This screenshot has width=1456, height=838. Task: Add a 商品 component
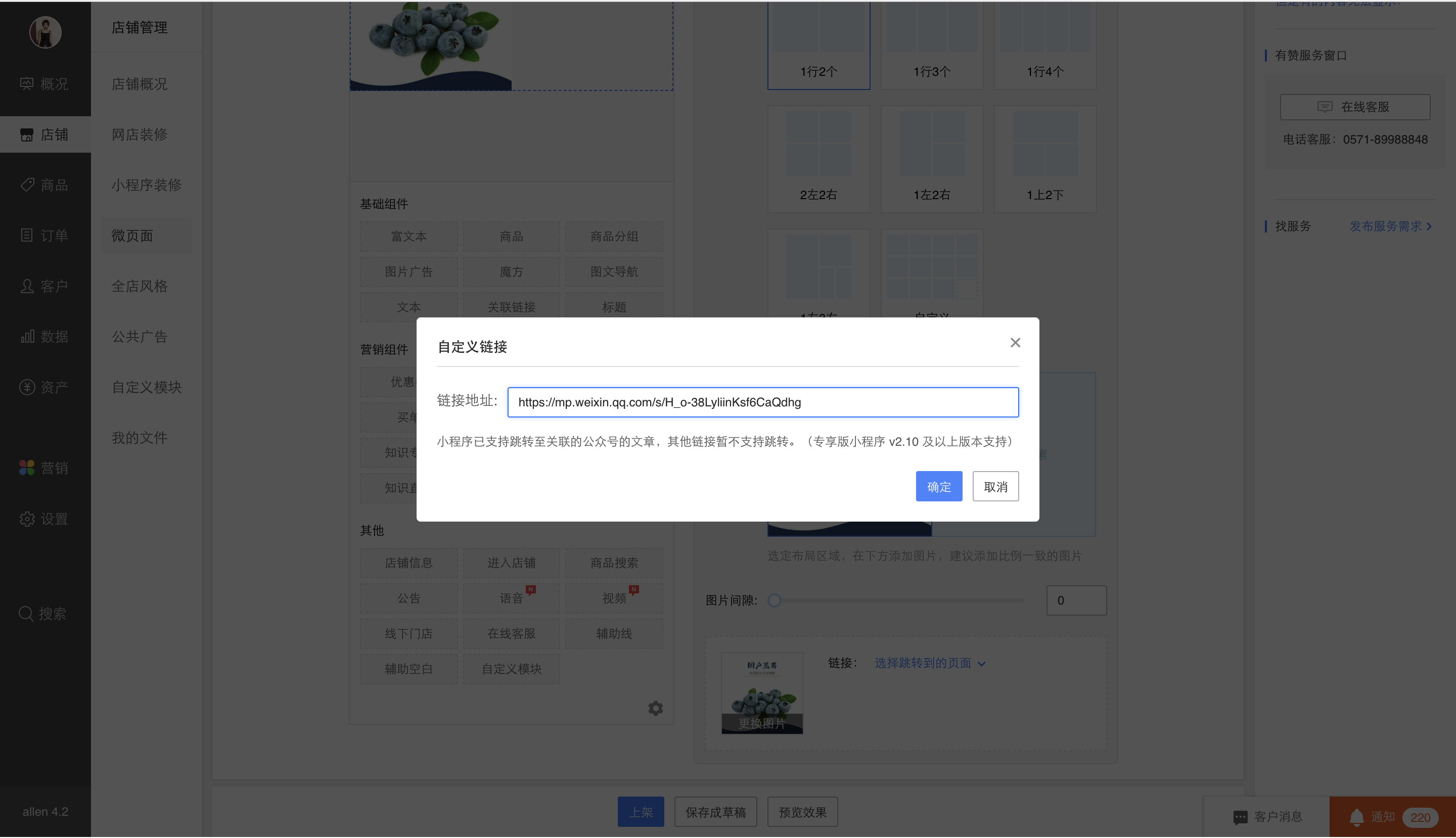511,237
